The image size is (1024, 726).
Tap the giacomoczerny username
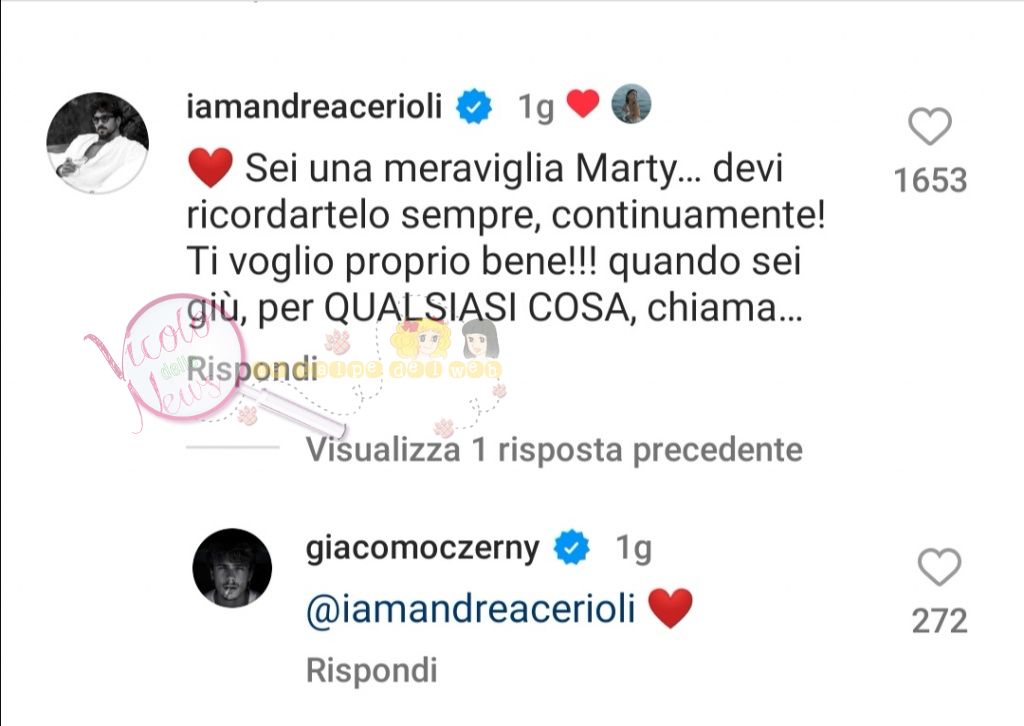(x=423, y=548)
